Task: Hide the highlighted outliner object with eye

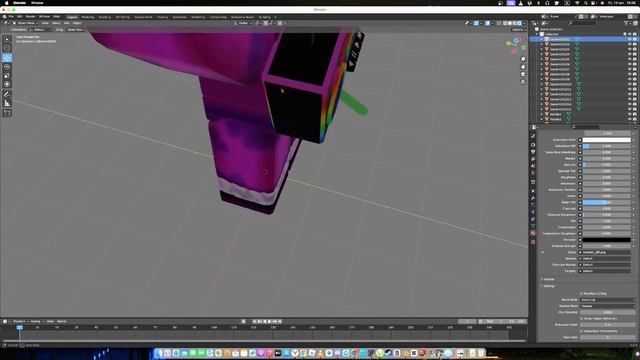Action: tap(629, 39)
